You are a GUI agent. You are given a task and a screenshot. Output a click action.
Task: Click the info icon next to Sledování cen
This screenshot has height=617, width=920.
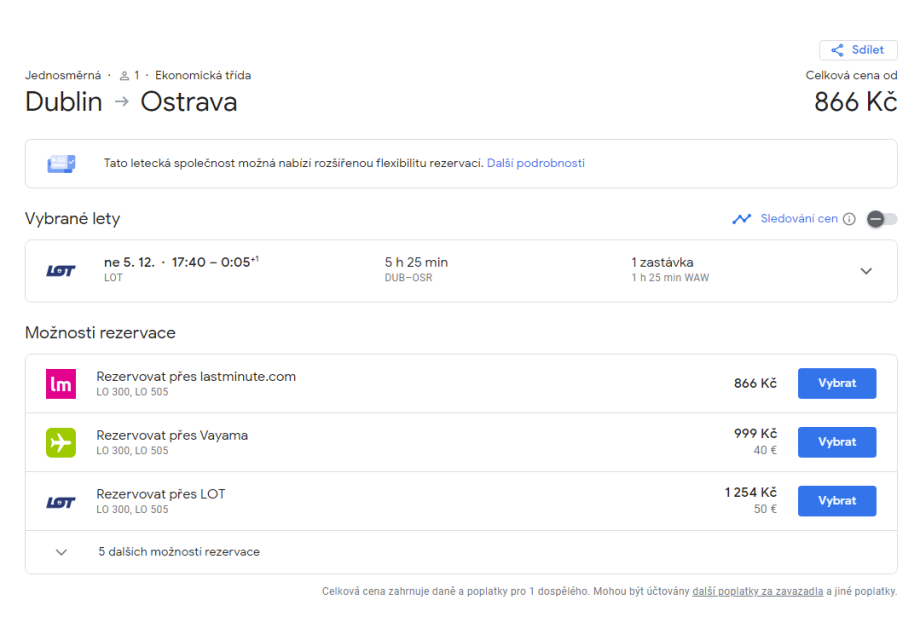point(849,219)
